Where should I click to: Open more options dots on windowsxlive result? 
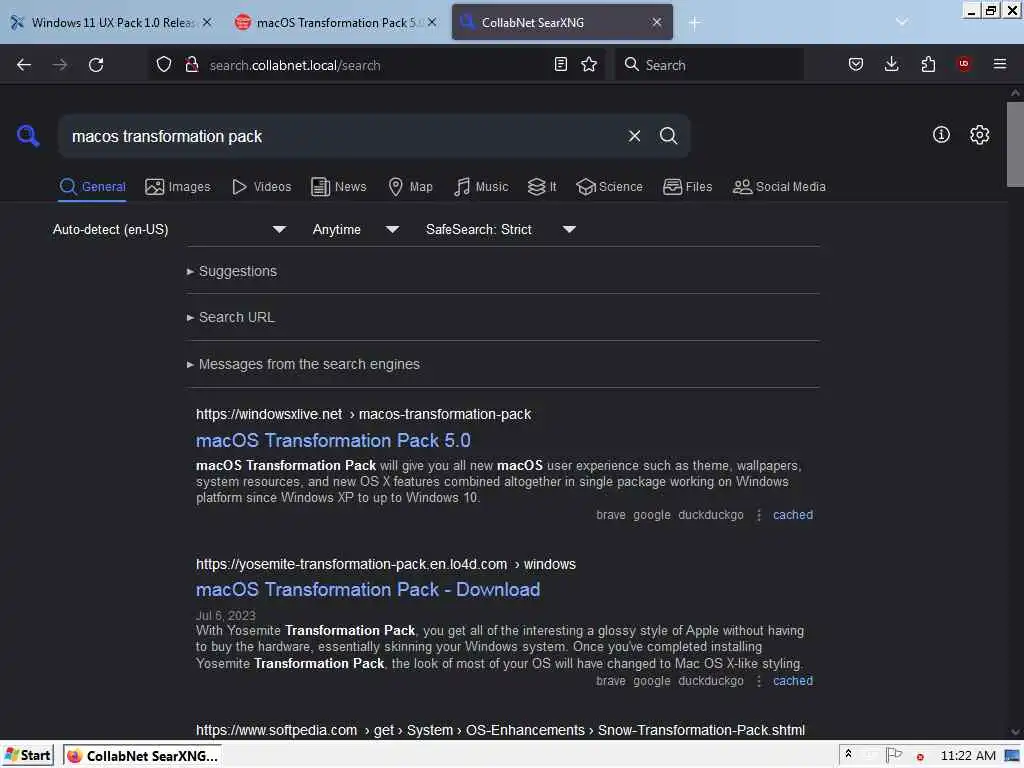pos(759,515)
